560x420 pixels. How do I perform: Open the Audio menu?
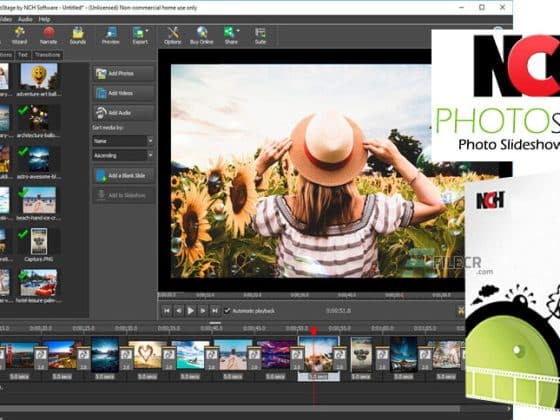click(25, 19)
